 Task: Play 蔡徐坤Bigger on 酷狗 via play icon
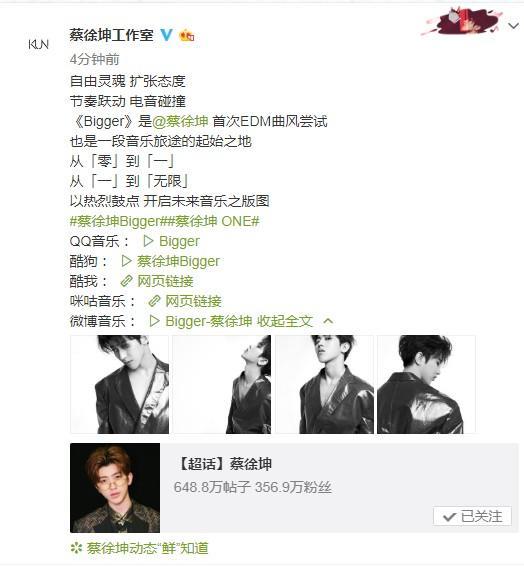pyautogui.click(x=126, y=261)
